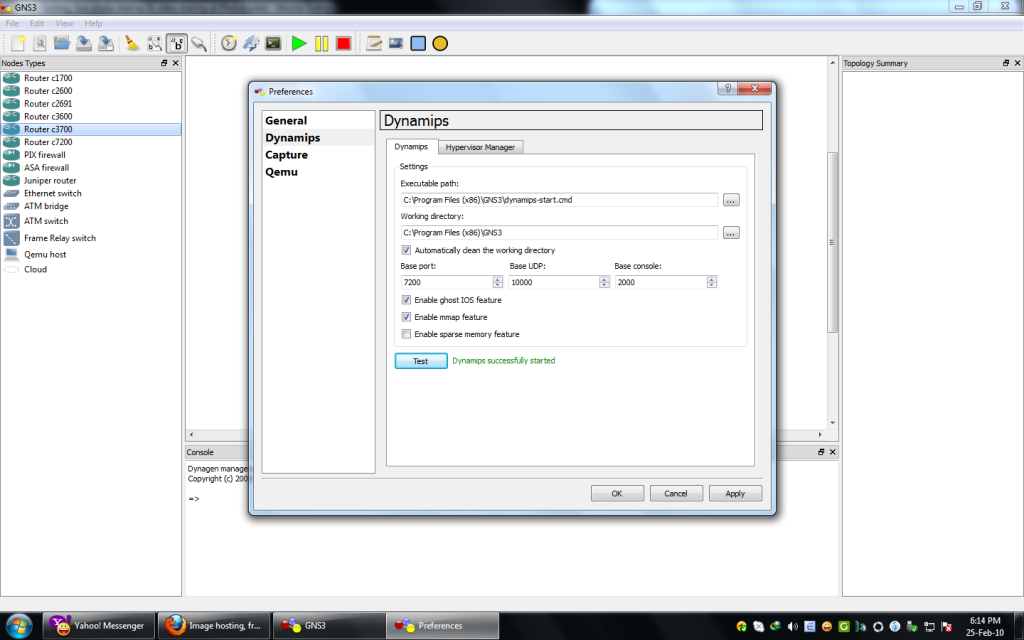Click the volume speaker tray icon
1024x640 pixels.
pyautogui.click(x=792, y=627)
